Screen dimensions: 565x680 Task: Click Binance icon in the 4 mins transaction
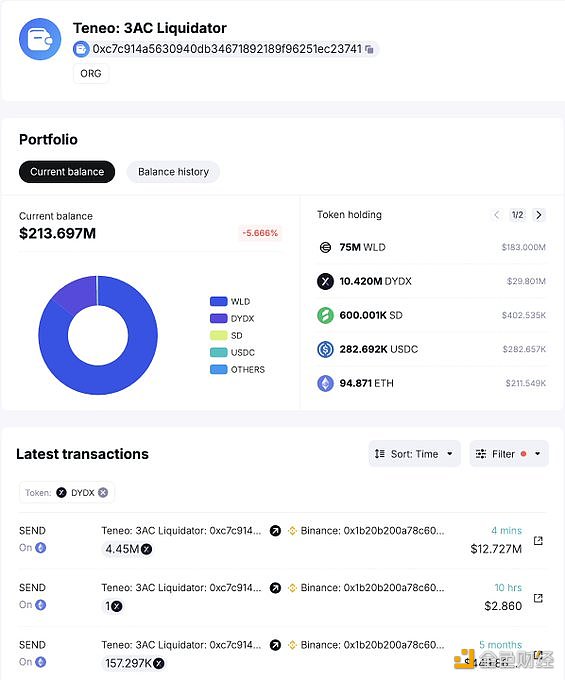point(293,530)
